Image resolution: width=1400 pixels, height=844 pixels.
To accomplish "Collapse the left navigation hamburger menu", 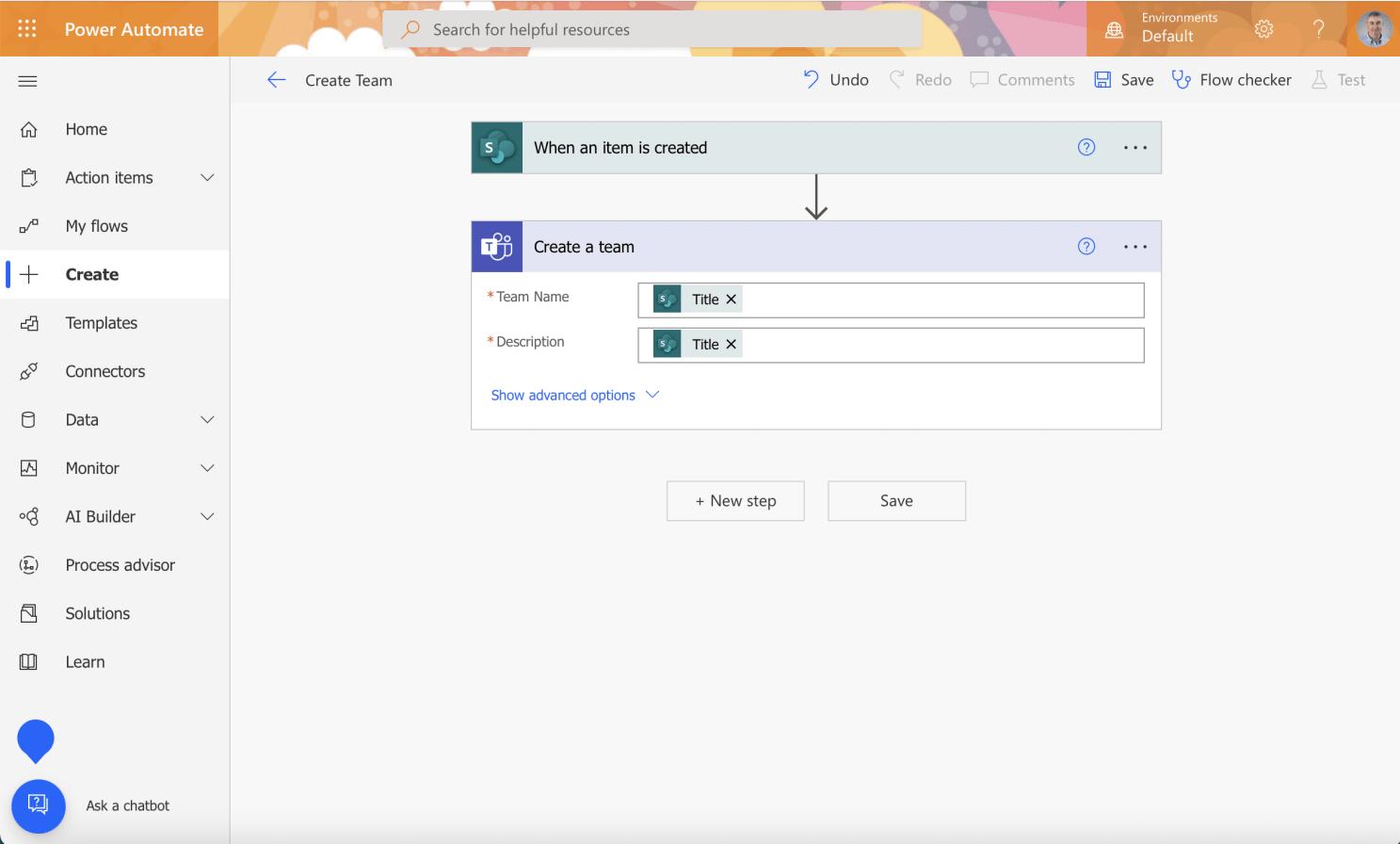I will point(28,81).
